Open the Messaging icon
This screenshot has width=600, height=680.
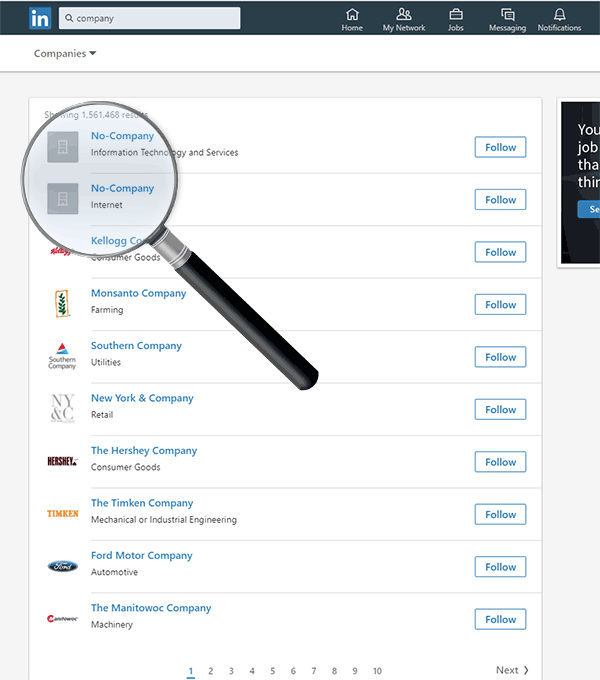[x=508, y=14]
